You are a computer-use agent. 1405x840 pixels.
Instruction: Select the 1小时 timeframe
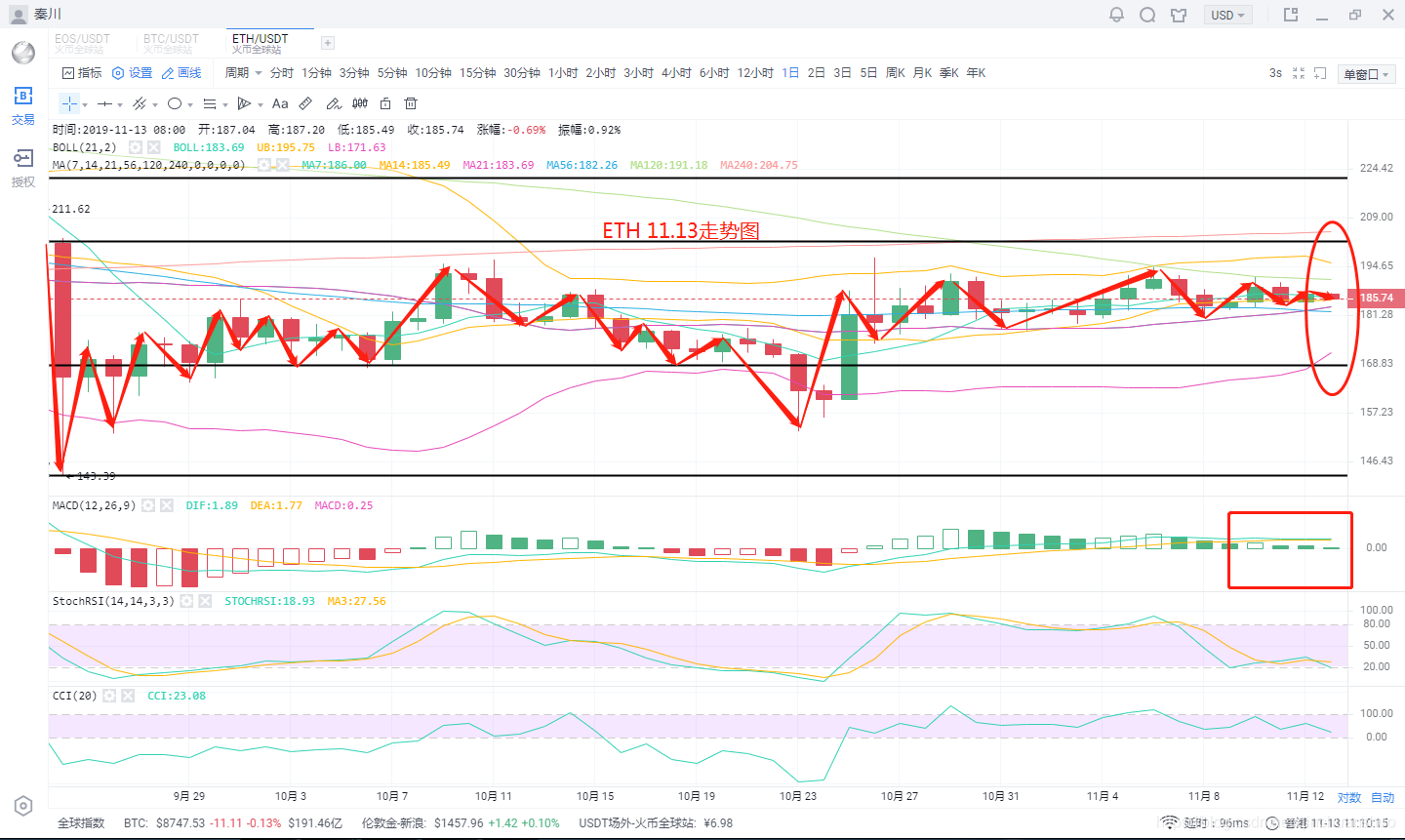click(x=563, y=73)
